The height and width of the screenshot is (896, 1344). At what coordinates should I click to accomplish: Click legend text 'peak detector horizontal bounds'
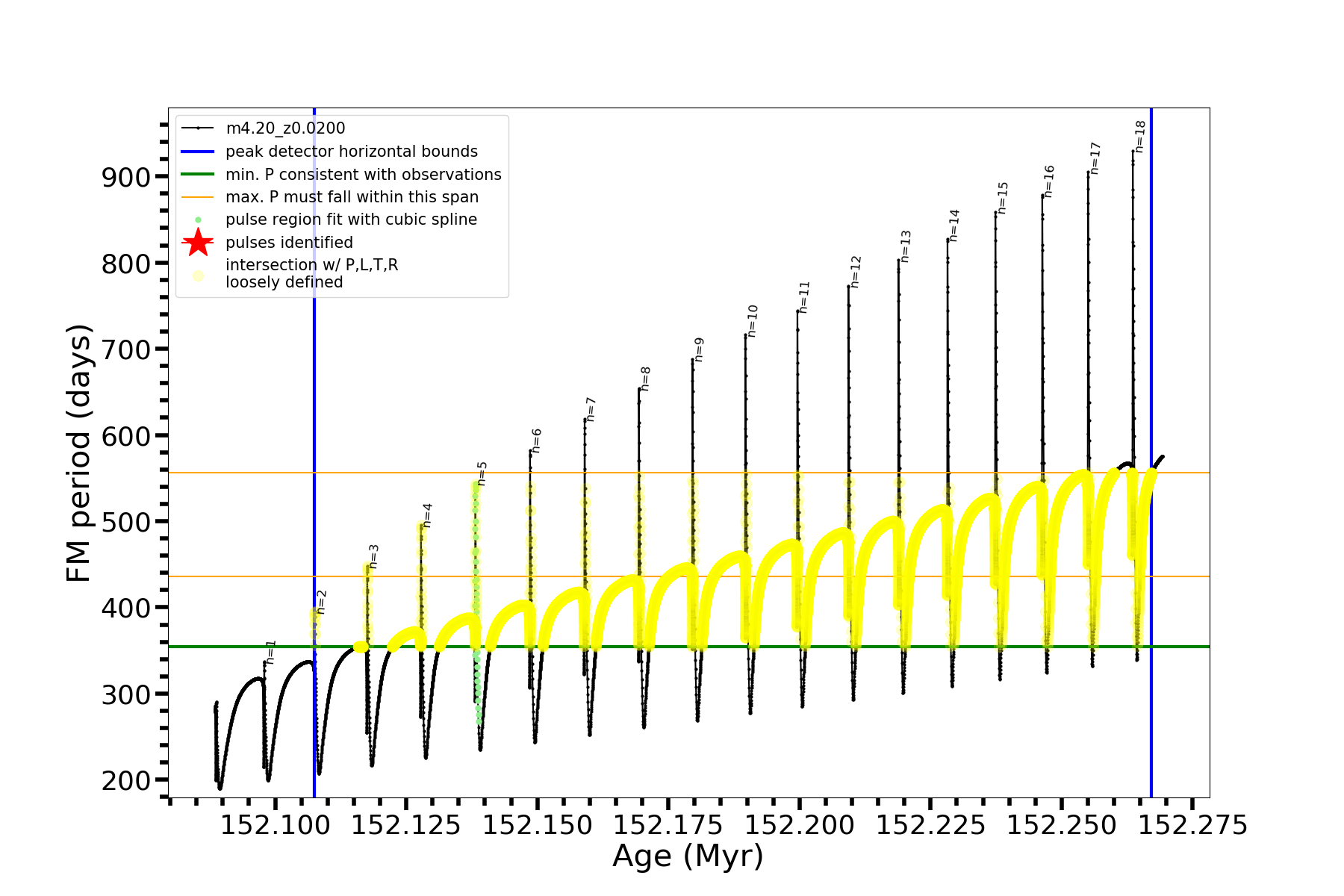point(352,152)
